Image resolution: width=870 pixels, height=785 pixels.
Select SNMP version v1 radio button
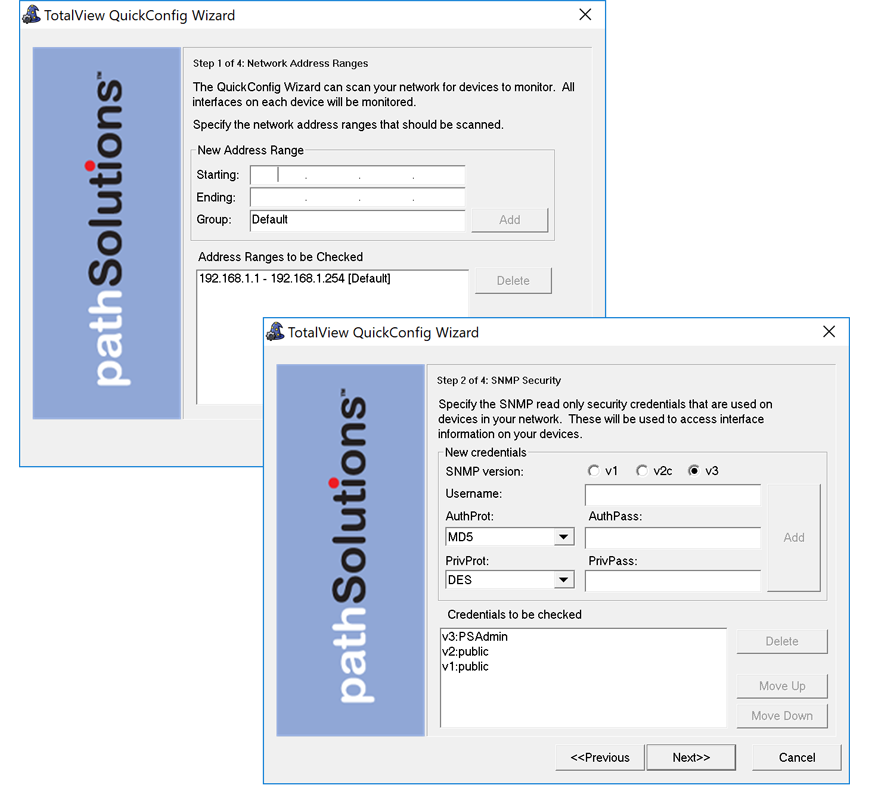click(594, 471)
